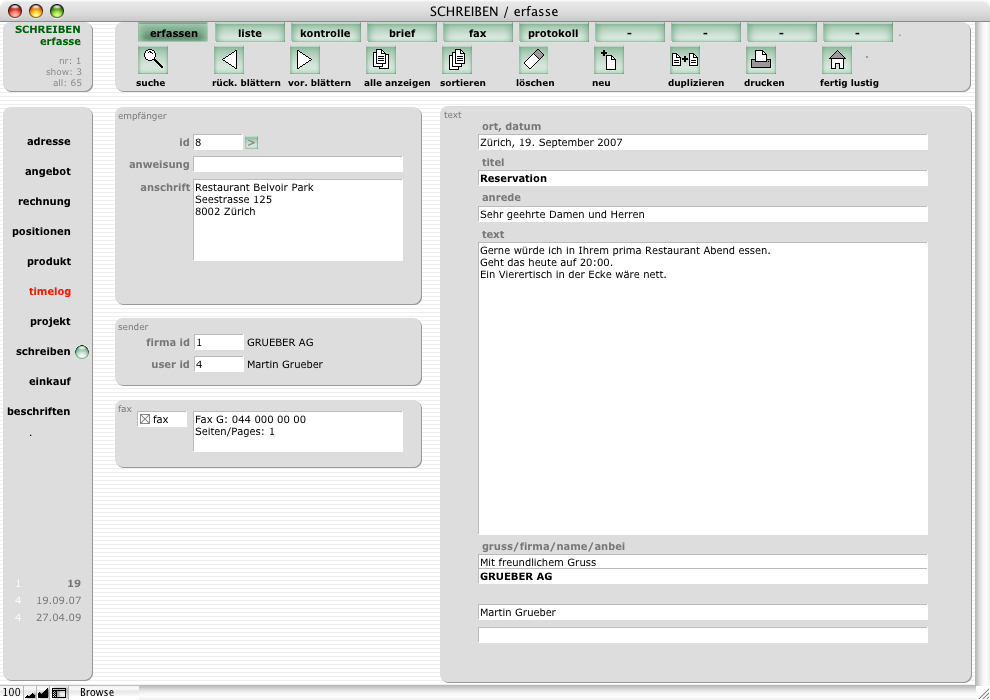Click arrow button next to recipient id
The width and height of the screenshot is (990, 700).
click(252, 143)
